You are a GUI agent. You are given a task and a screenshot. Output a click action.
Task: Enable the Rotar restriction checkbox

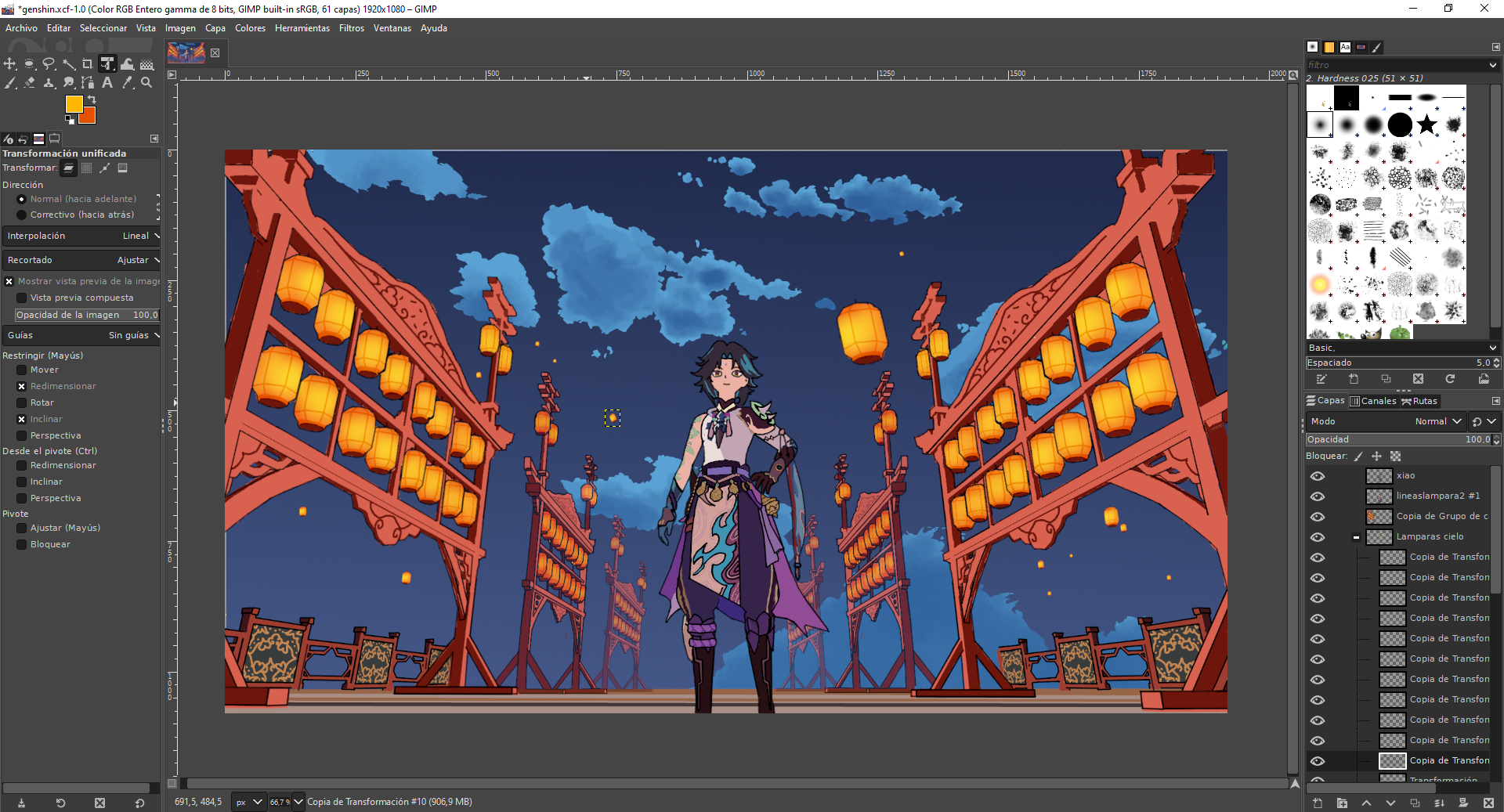click(21, 402)
